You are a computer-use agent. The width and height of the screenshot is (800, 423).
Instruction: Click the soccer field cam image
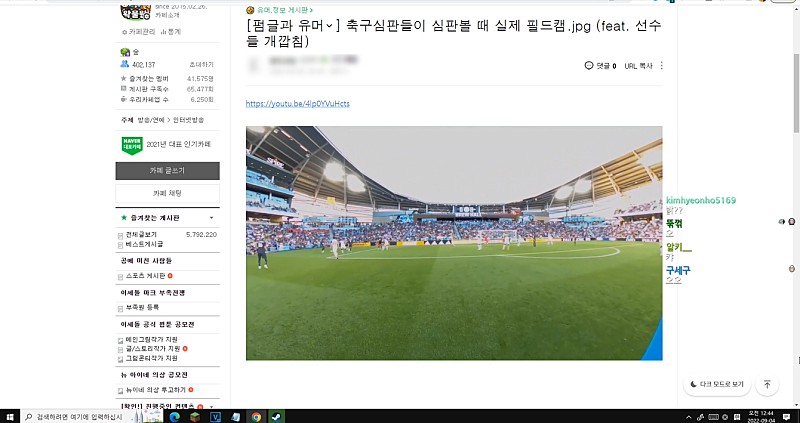[x=454, y=243]
